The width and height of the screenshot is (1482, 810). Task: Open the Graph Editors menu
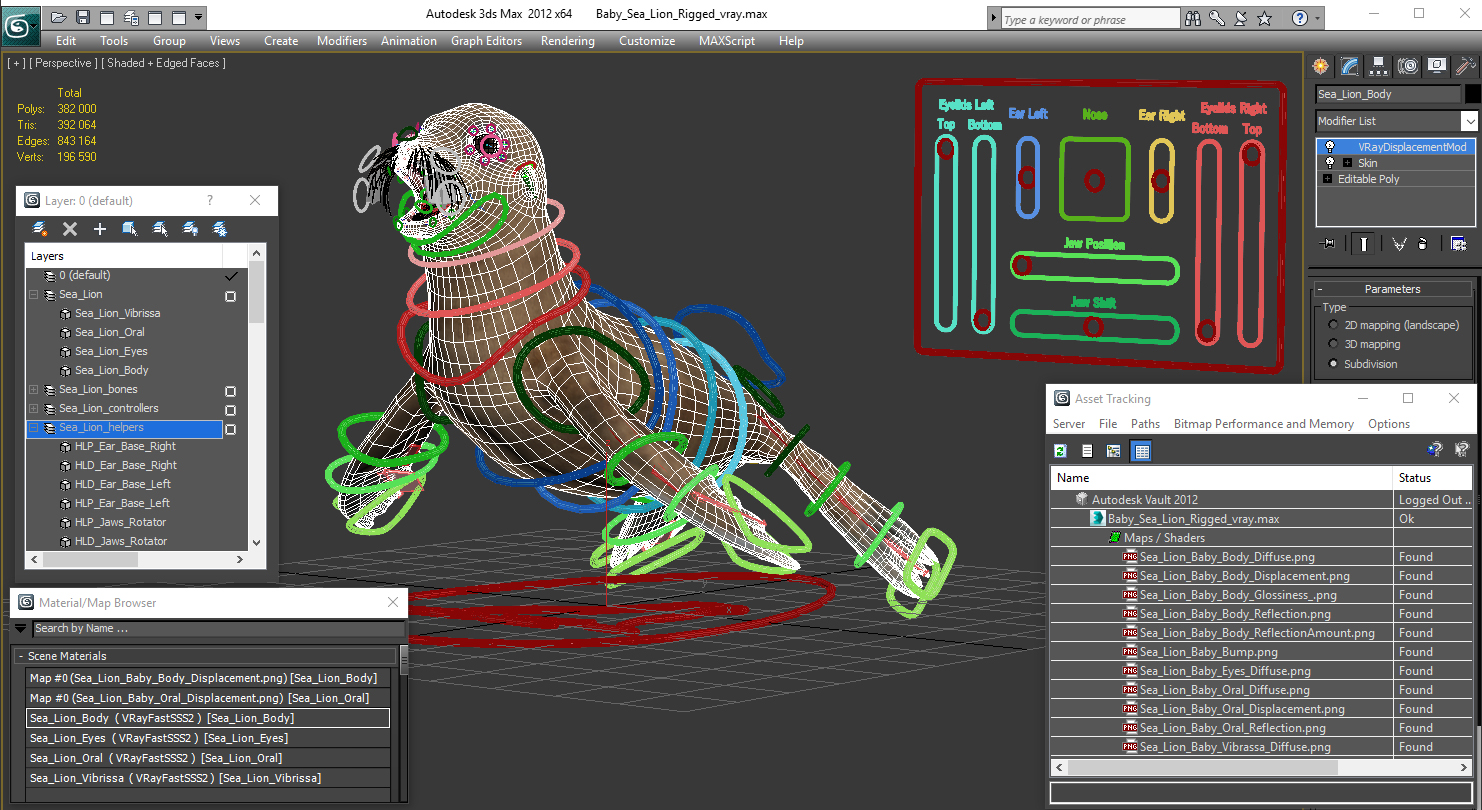[x=486, y=41]
